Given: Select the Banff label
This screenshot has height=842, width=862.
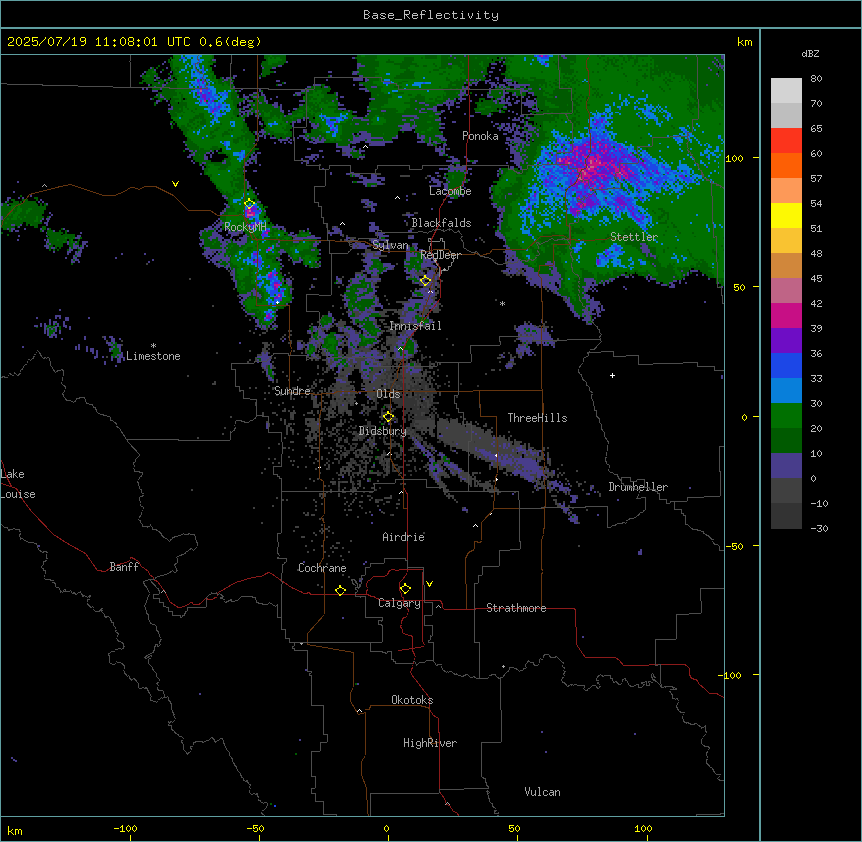Looking at the screenshot, I should coord(124,567).
